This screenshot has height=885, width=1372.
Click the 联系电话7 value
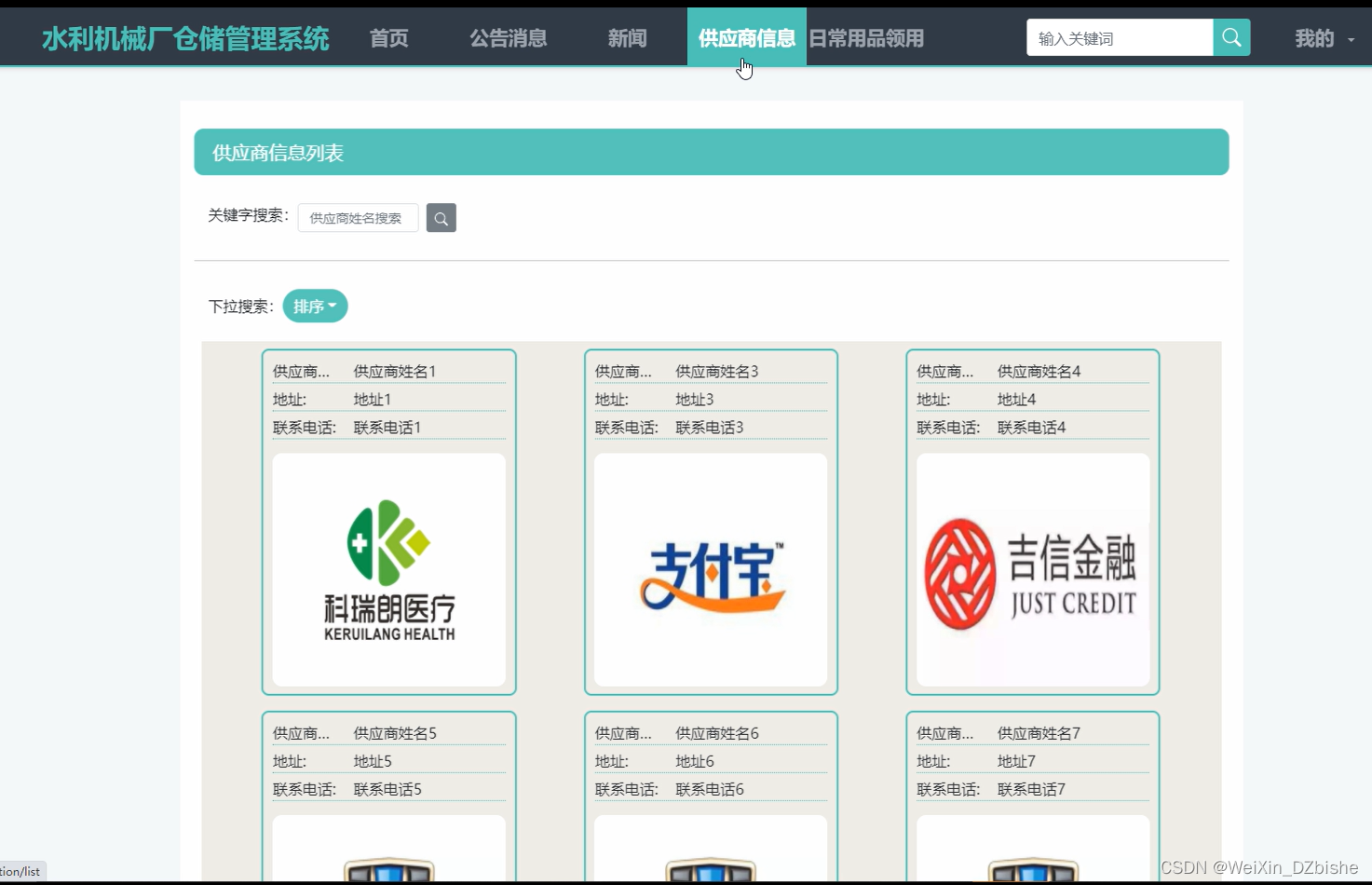tap(1032, 790)
